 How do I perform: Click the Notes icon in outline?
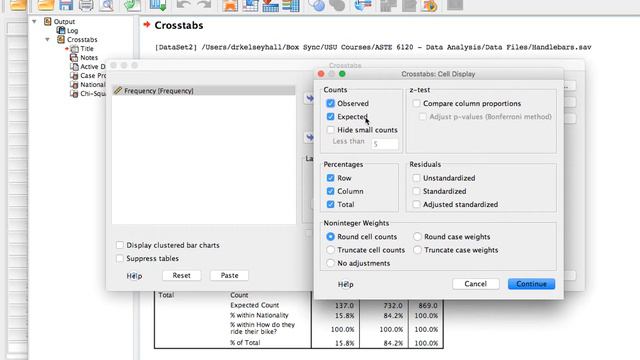[74, 58]
